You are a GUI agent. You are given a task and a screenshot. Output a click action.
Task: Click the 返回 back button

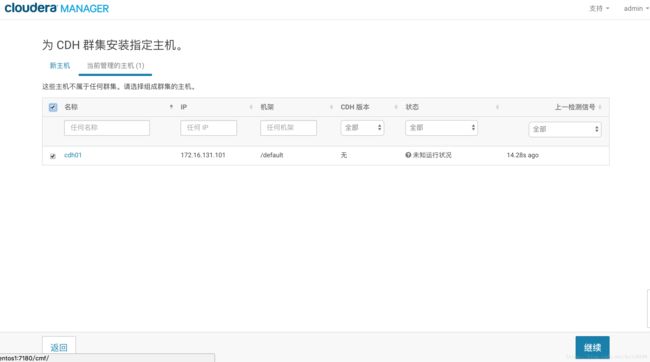tap(59, 347)
